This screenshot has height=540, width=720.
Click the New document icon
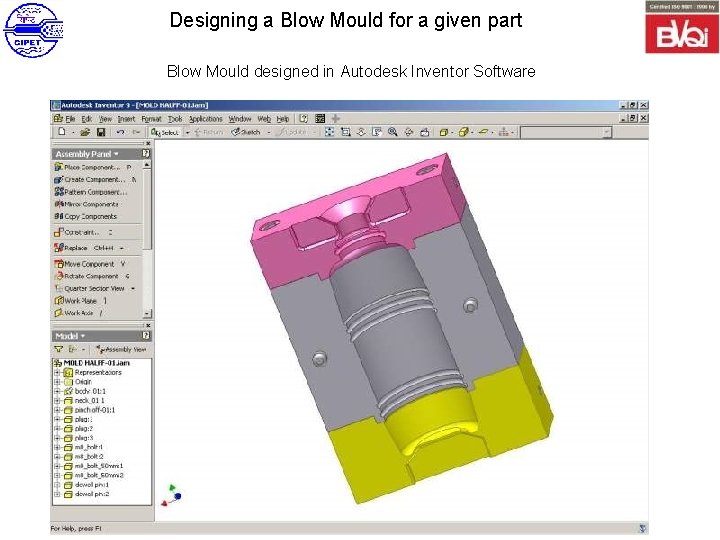(x=62, y=132)
